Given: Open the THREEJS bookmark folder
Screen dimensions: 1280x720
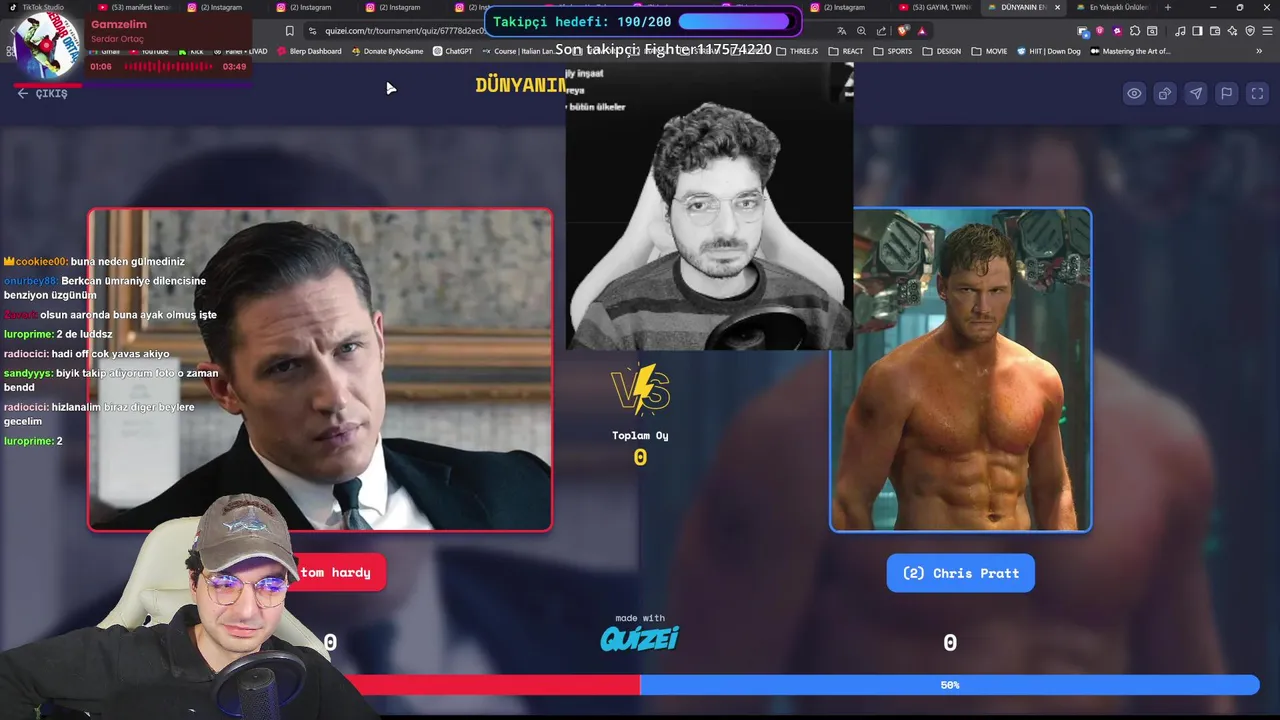Looking at the screenshot, I should (x=797, y=51).
